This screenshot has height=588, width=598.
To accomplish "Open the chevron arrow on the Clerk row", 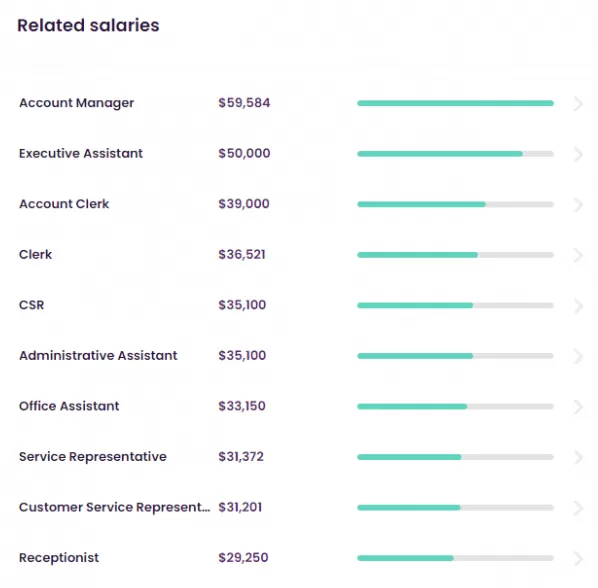I will click(578, 255).
